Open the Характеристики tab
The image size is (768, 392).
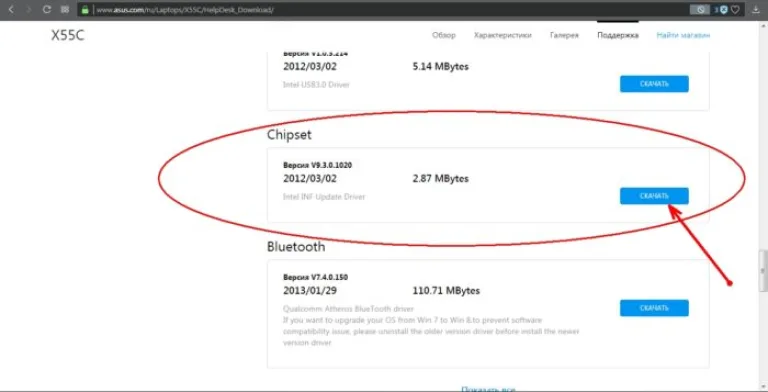pyautogui.click(x=503, y=35)
